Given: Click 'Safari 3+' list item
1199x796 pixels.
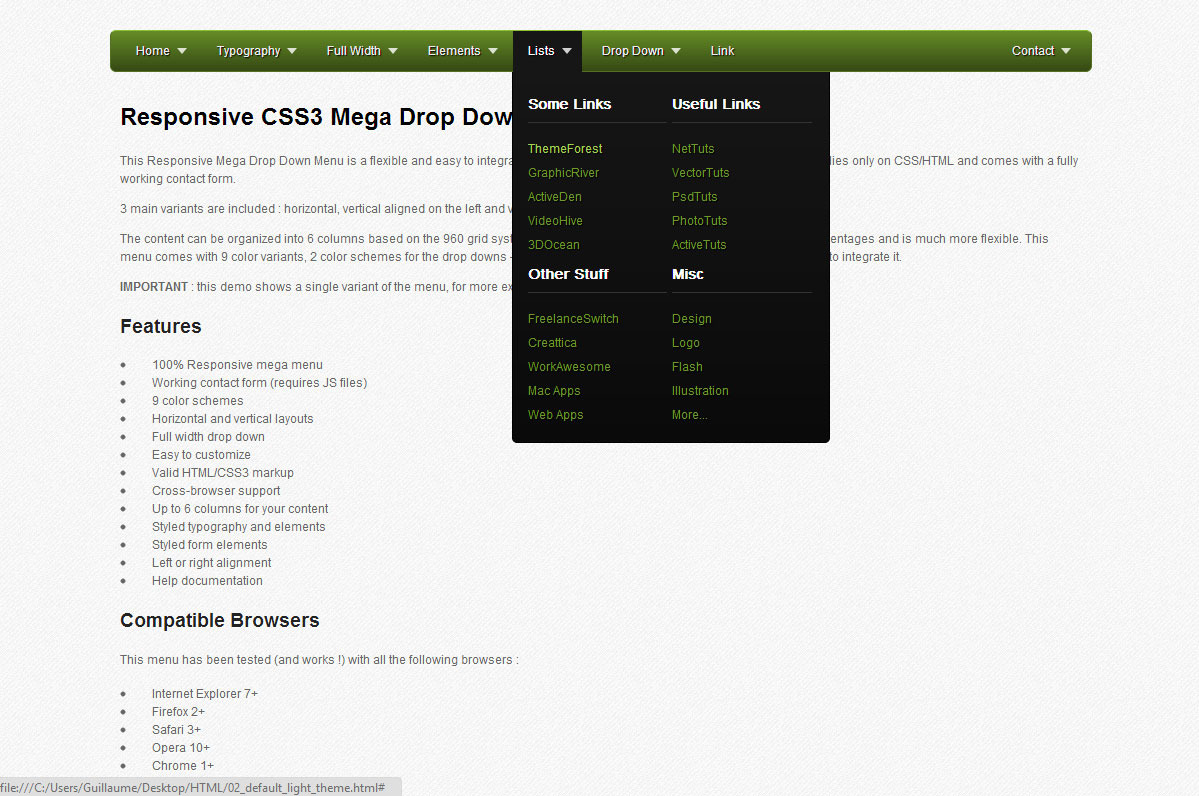Looking at the screenshot, I should 176,729.
